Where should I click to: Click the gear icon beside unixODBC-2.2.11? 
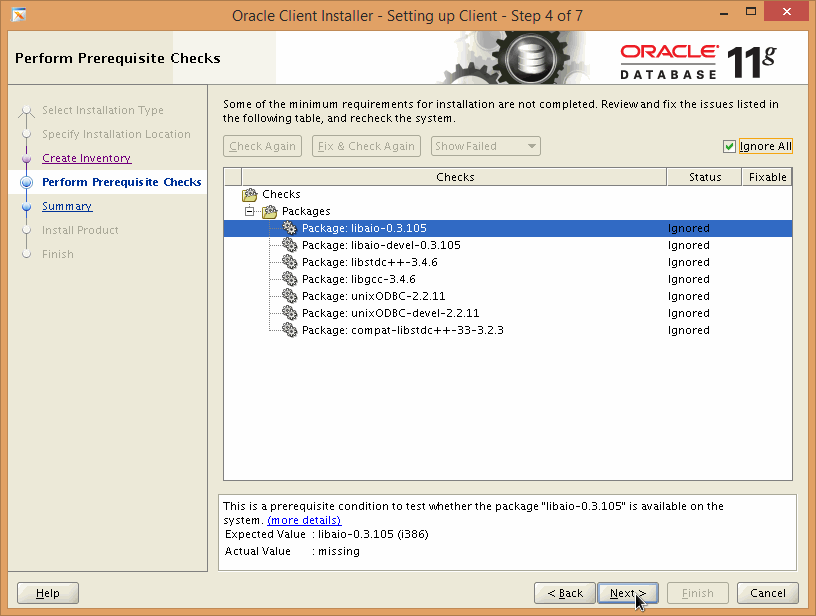[289, 296]
